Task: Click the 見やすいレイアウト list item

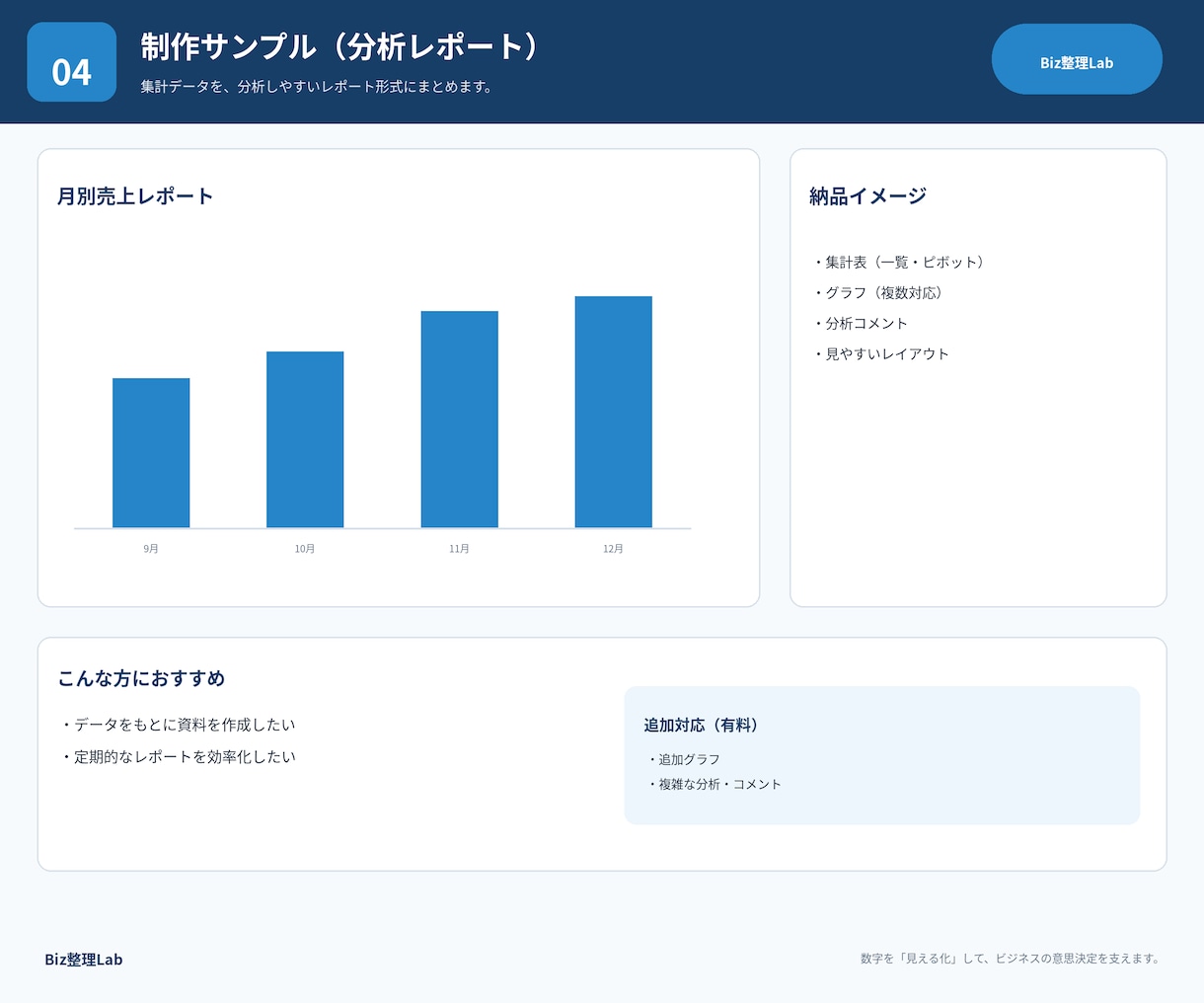Action: pyautogui.click(x=880, y=354)
